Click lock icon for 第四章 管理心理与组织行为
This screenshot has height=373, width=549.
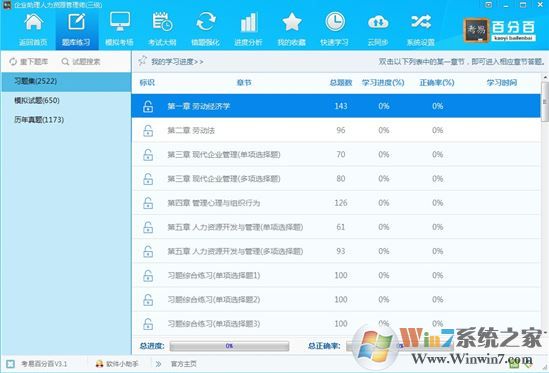(x=148, y=203)
